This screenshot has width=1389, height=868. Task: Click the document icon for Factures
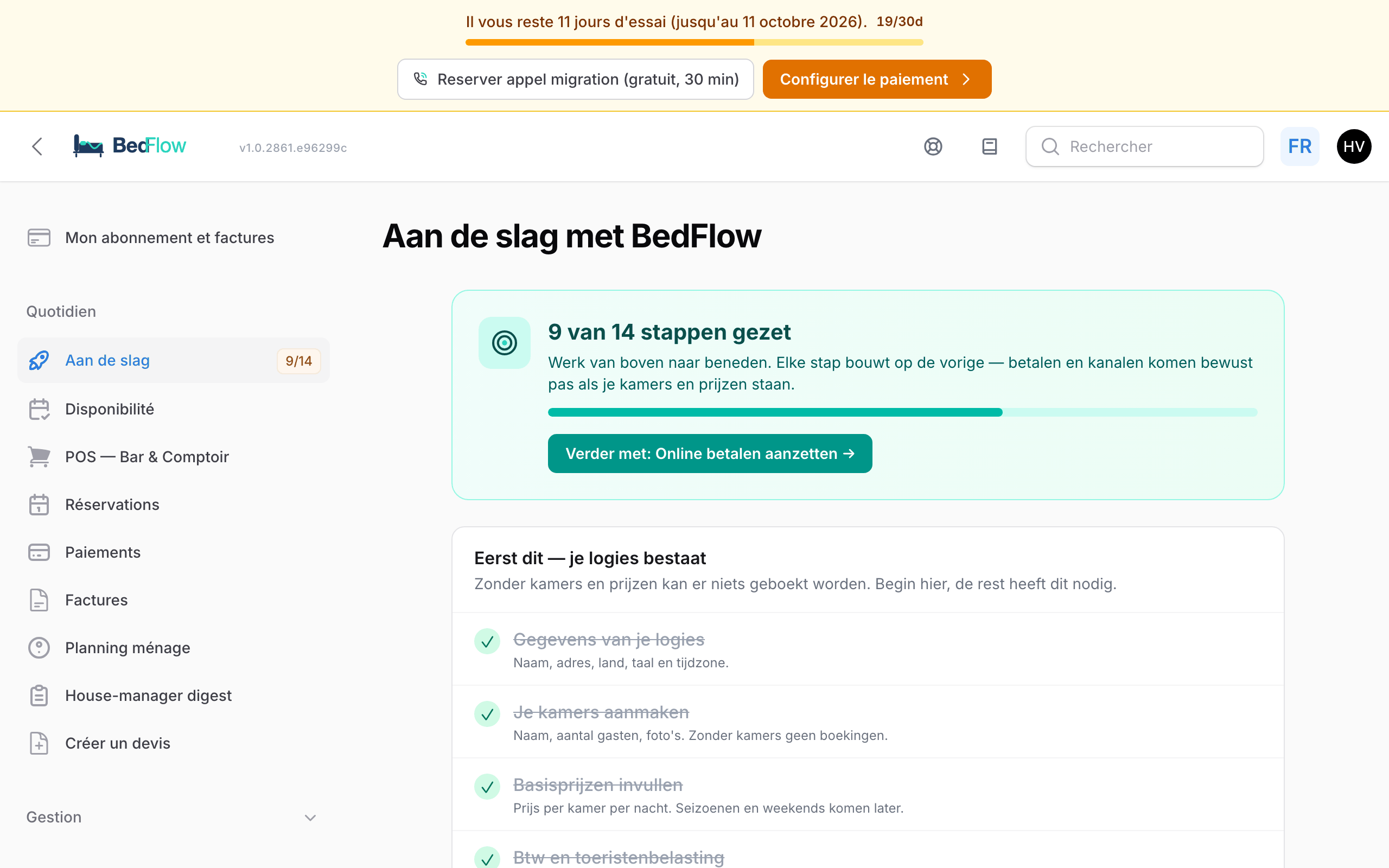[x=39, y=600]
